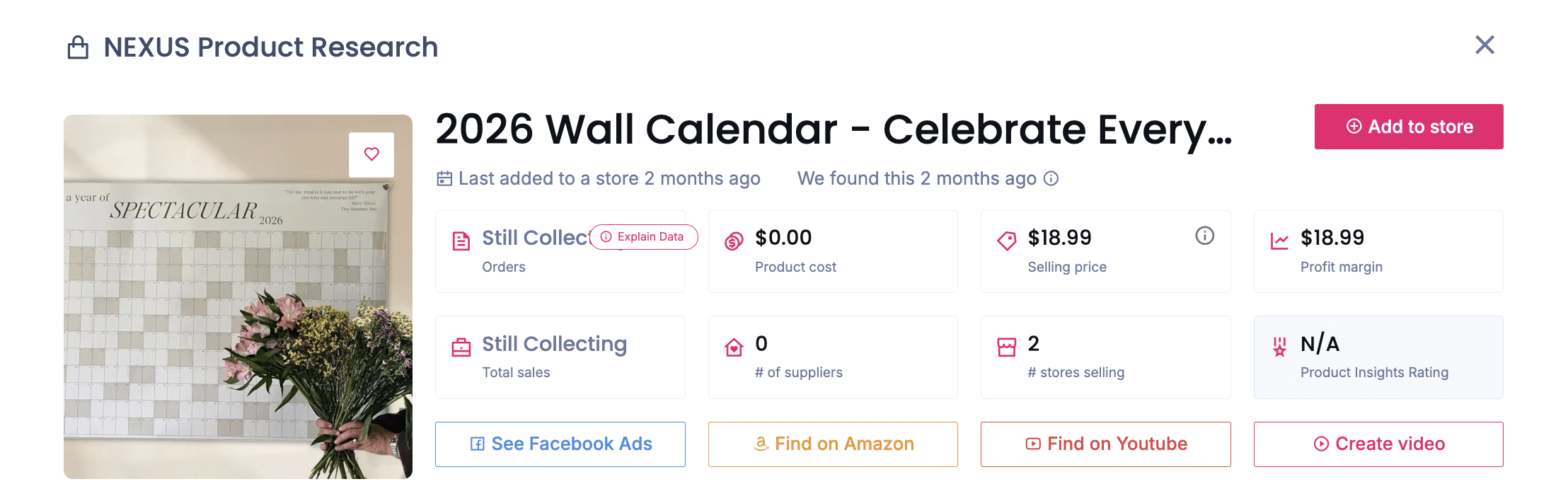Click Add to store
This screenshot has width=1568, height=484.
pyautogui.click(x=1408, y=127)
